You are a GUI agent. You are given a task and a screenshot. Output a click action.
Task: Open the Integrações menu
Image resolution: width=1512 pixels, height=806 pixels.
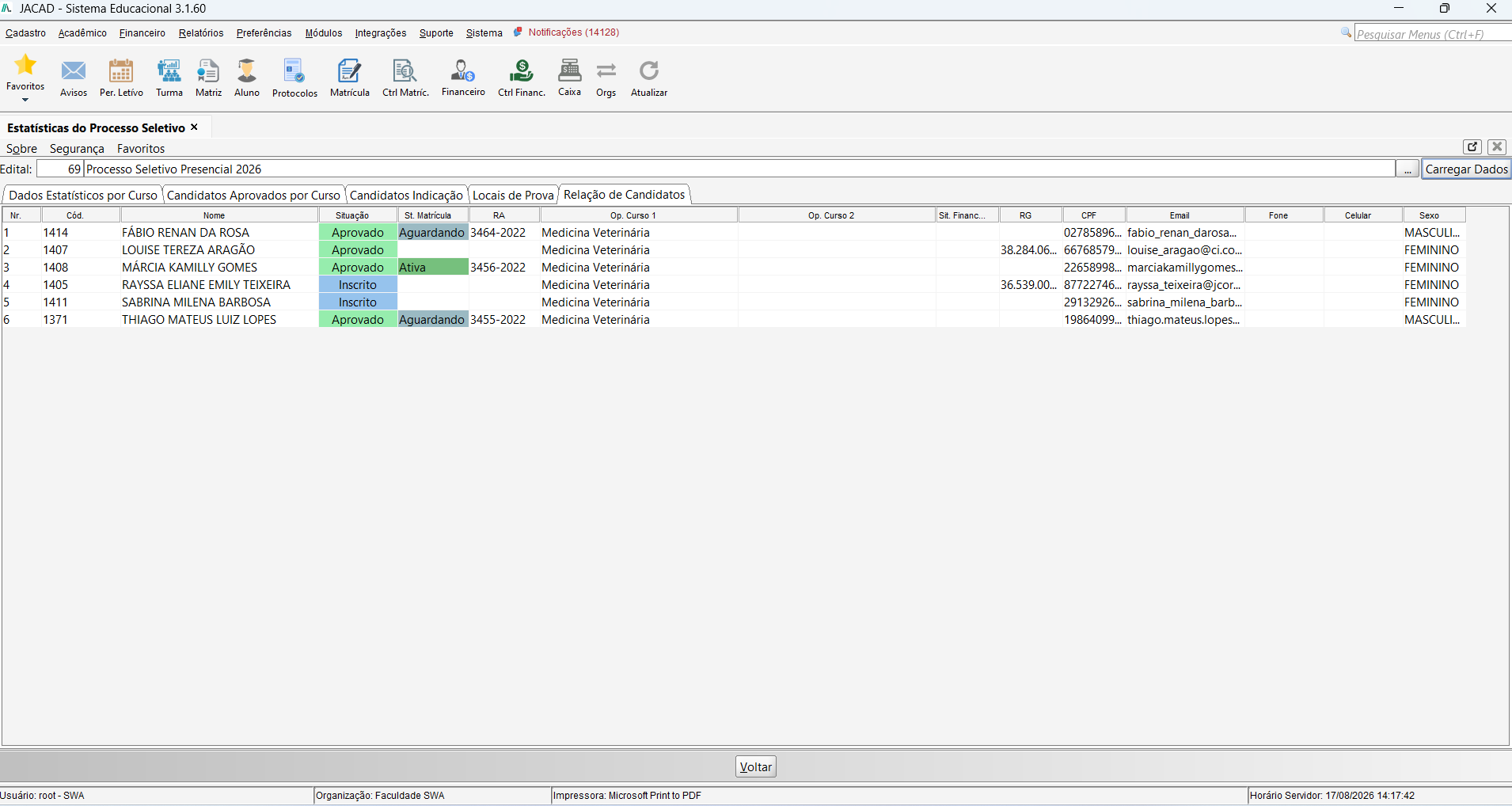click(381, 33)
